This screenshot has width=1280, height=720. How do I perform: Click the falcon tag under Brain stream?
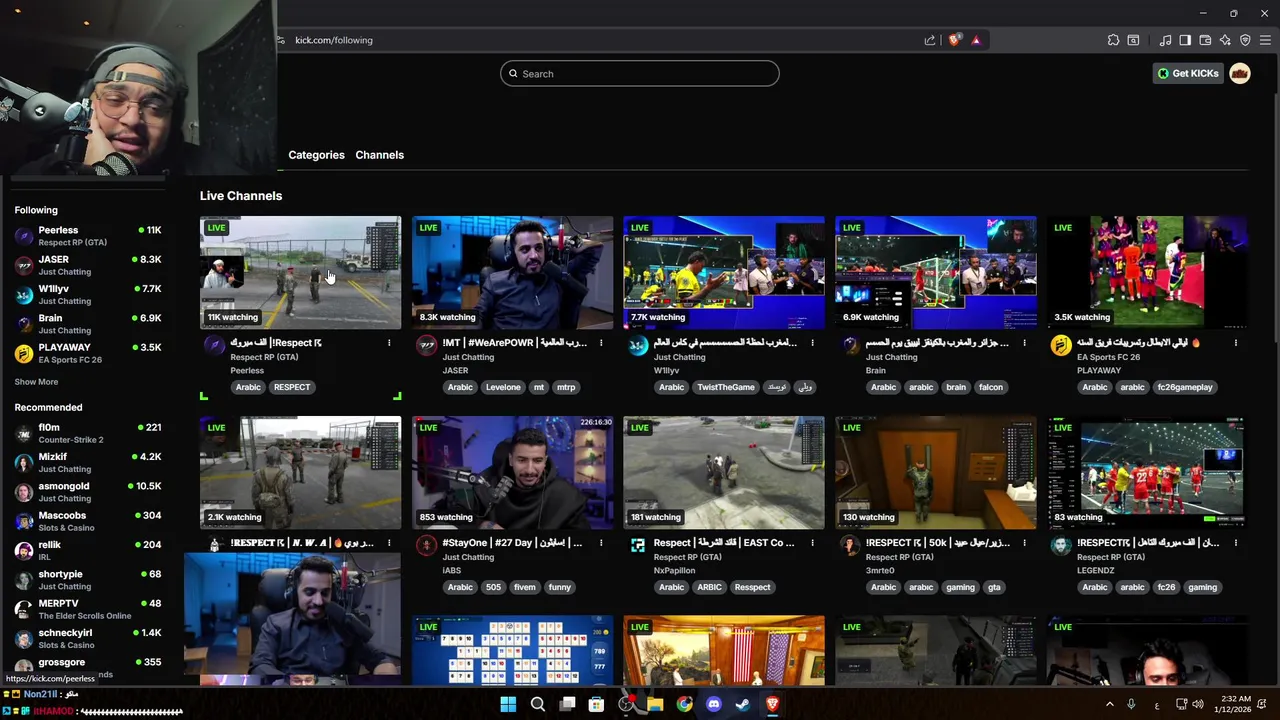pyautogui.click(x=990, y=387)
